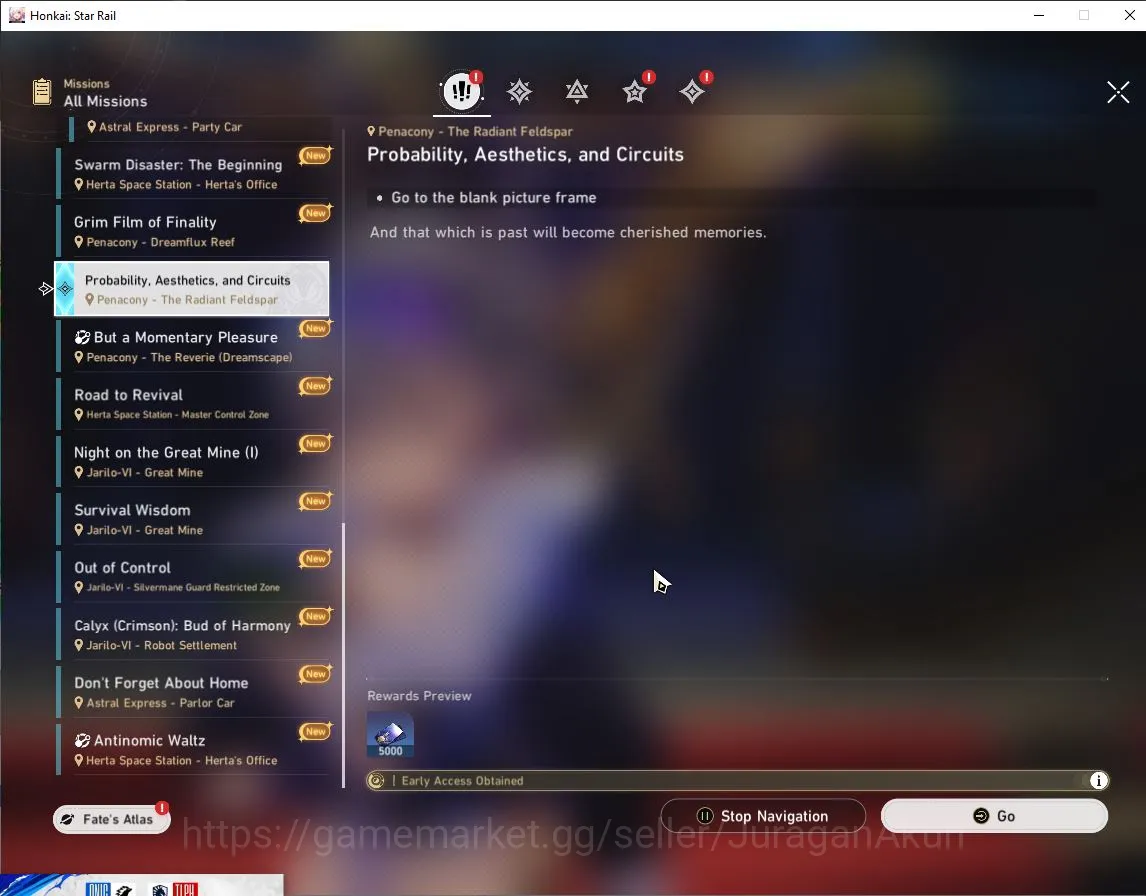Select the Road to Revival mission
The width and height of the screenshot is (1146, 896).
(193, 403)
